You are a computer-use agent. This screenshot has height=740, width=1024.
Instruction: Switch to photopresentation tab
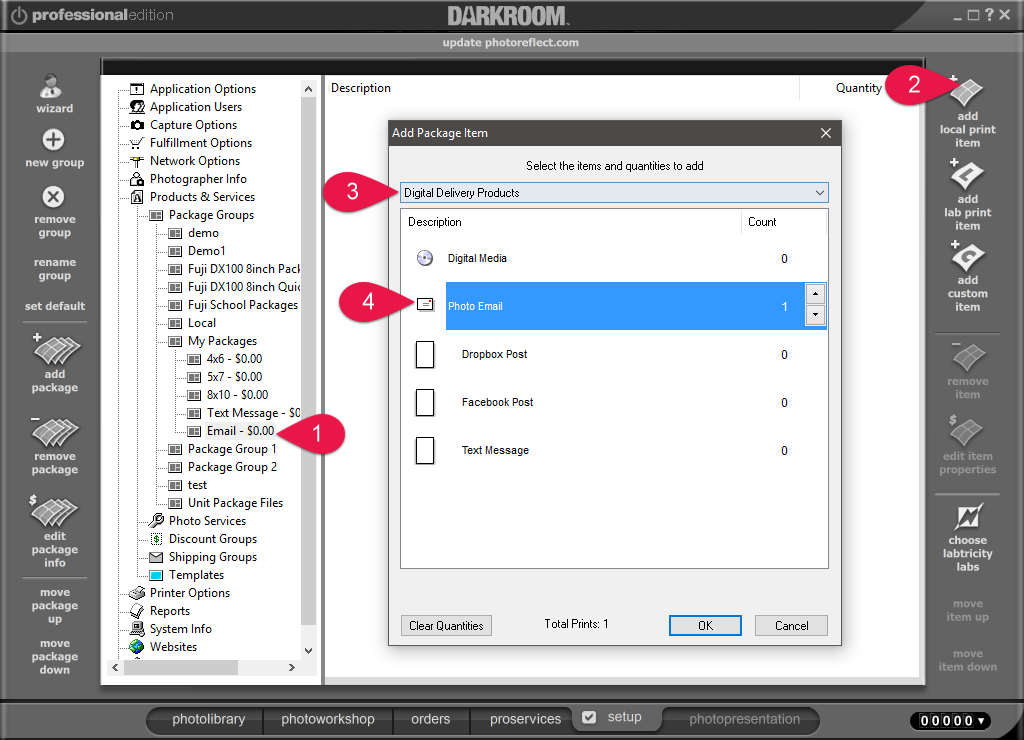(744, 719)
